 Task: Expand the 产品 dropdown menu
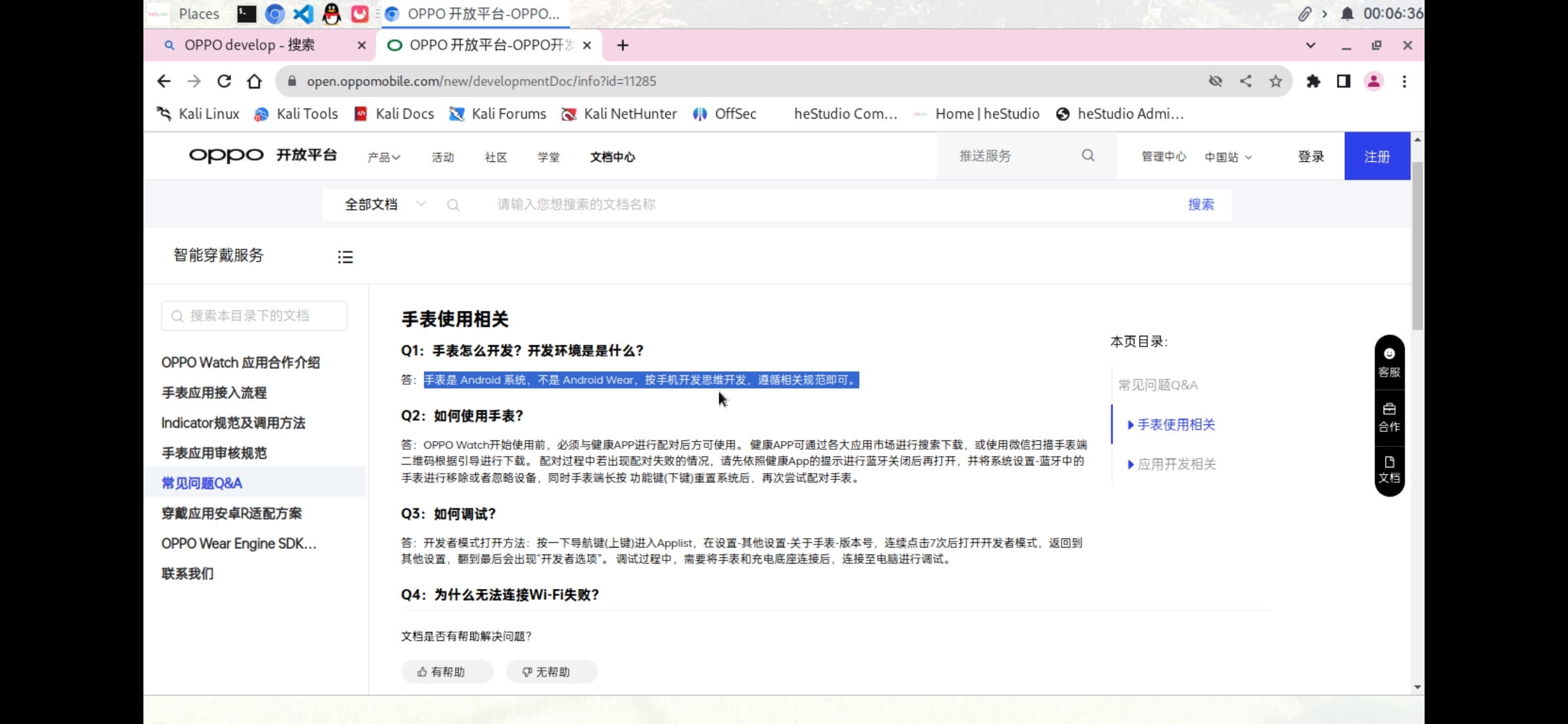pyautogui.click(x=383, y=157)
